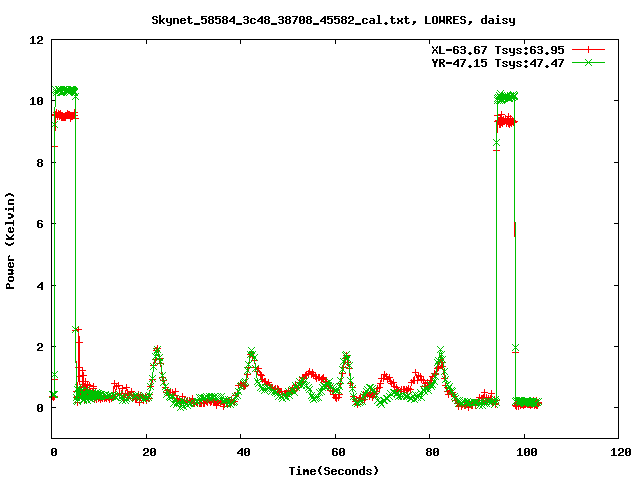Click the y-axis tick label 8
Viewport: 640px width, 480px height.
[40, 162]
